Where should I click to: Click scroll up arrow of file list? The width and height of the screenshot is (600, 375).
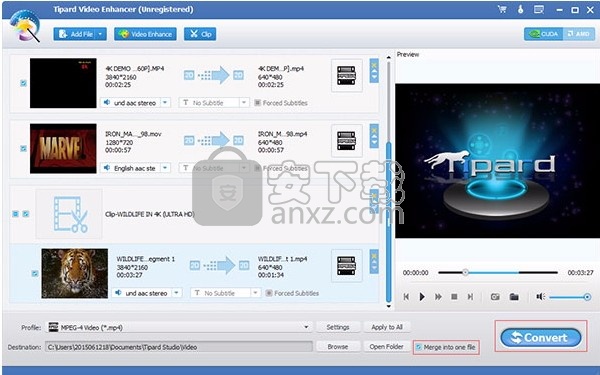click(x=389, y=57)
